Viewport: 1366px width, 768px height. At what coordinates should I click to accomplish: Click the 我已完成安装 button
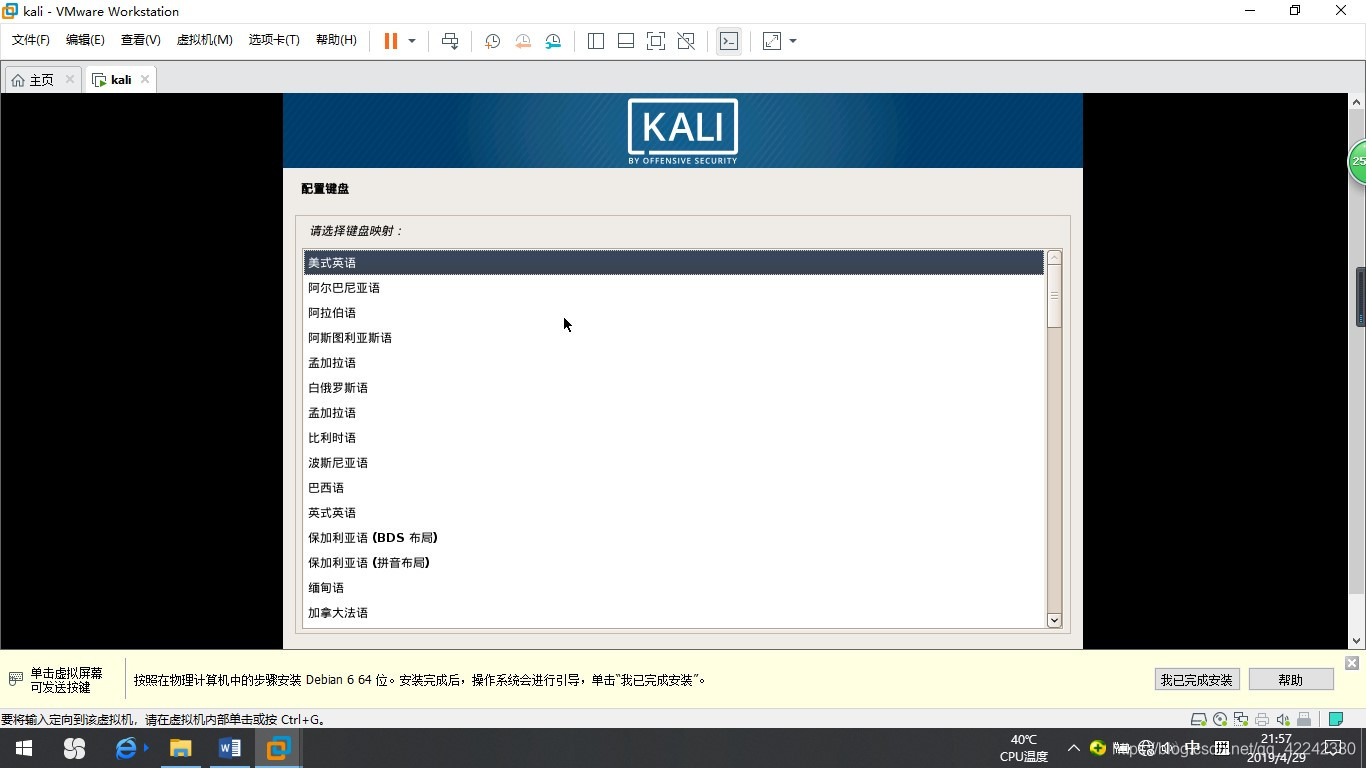pos(1197,680)
